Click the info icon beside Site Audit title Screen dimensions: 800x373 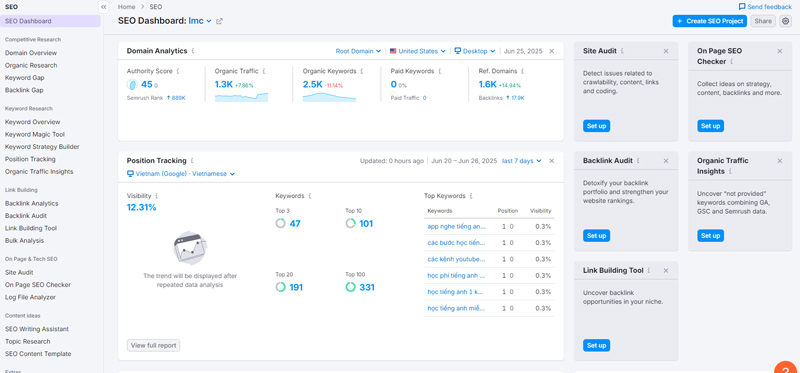tap(622, 51)
